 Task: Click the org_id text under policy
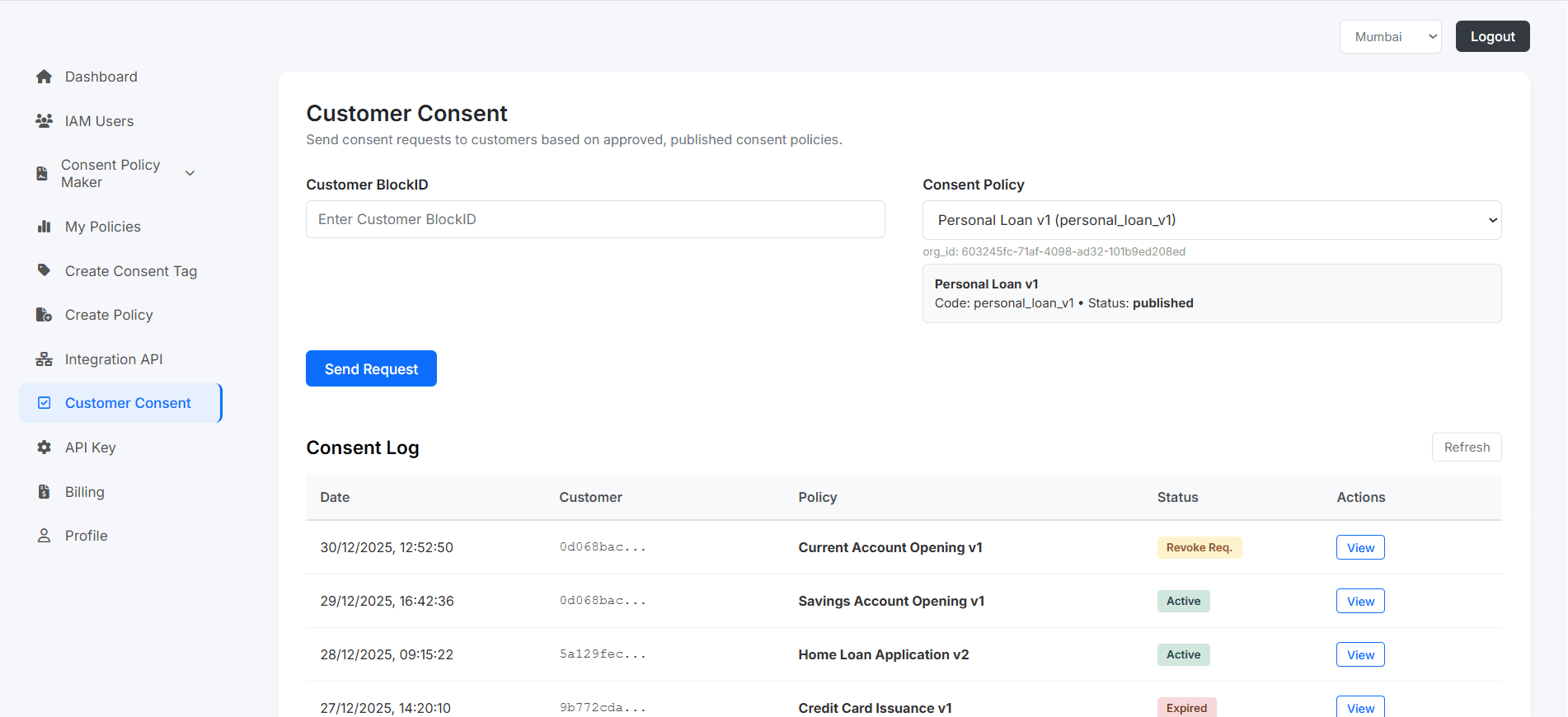tap(1054, 251)
